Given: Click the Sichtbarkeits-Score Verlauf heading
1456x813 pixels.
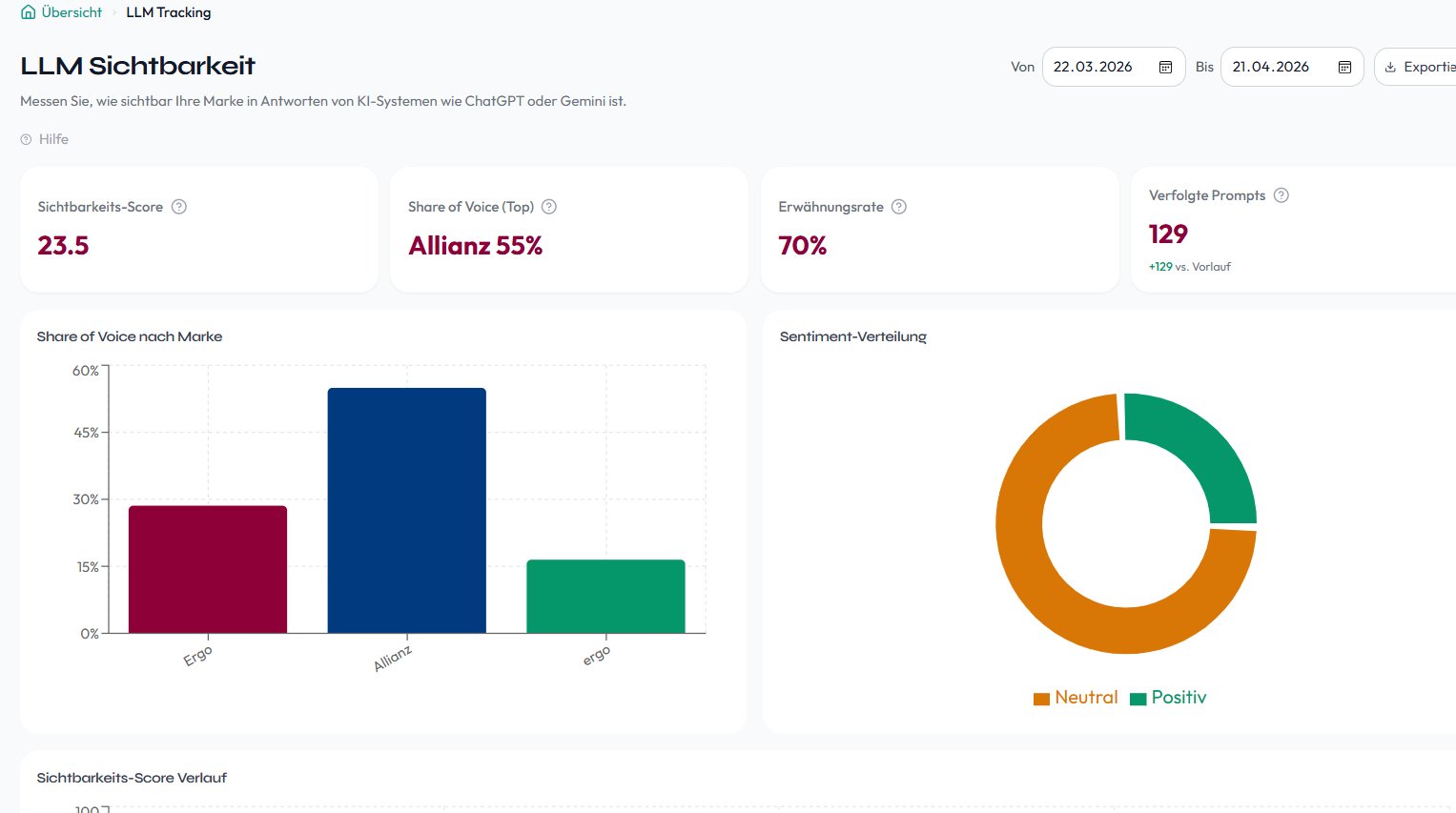Looking at the screenshot, I should click(132, 778).
